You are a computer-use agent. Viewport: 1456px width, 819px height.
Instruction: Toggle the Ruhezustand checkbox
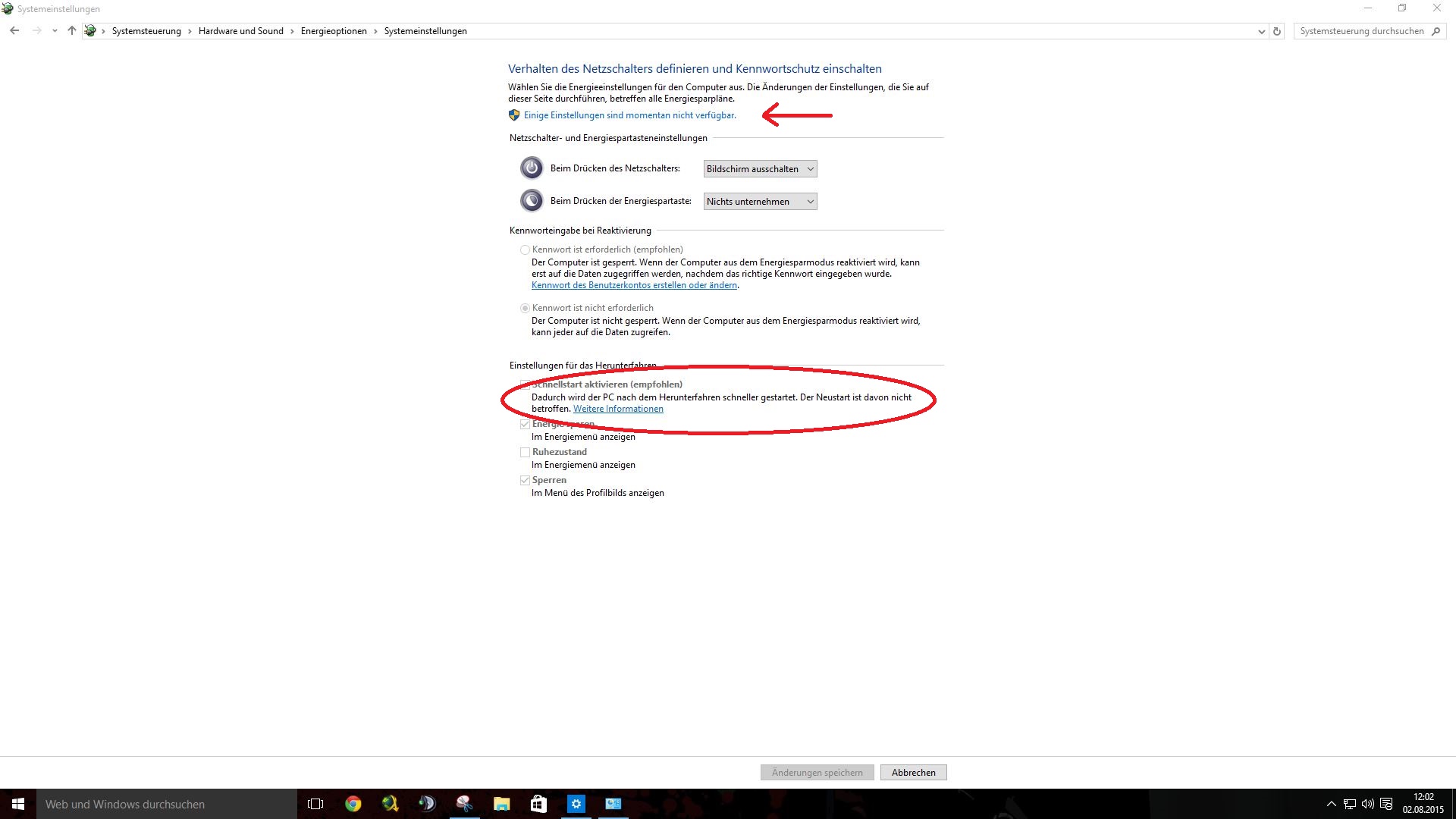coord(525,452)
